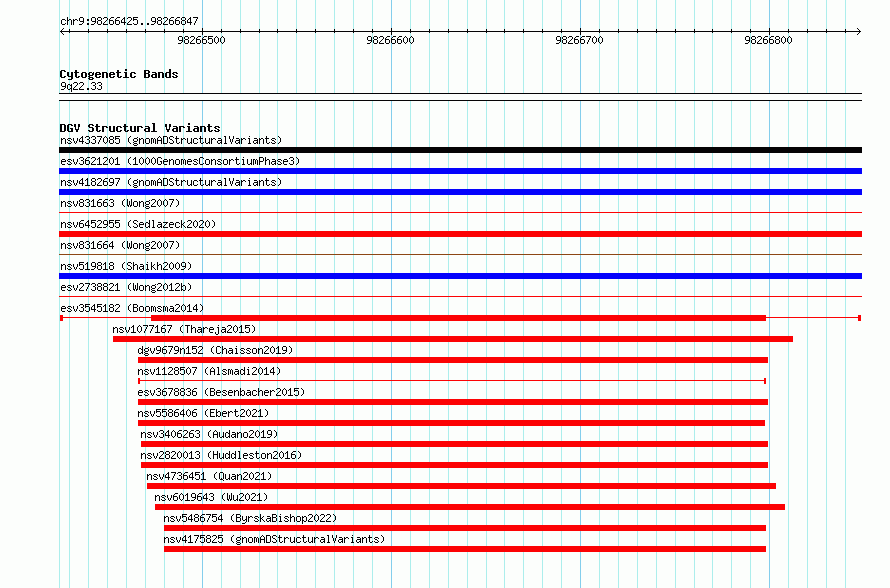This screenshot has width=890, height=588.
Task: Select the black nsv4337085 variant bar
Action: pyautogui.click(x=460, y=150)
